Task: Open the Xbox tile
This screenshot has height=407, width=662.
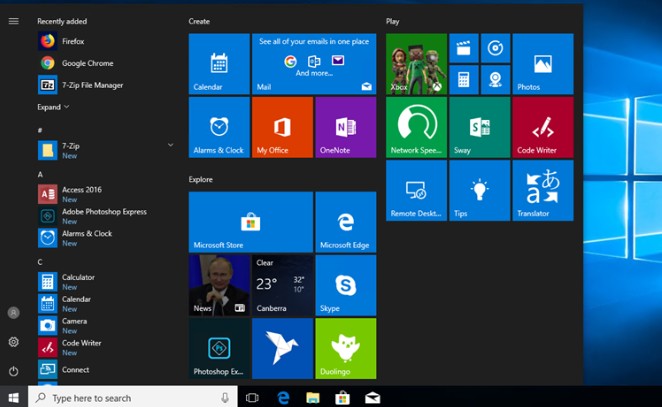Action: tap(416, 64)
